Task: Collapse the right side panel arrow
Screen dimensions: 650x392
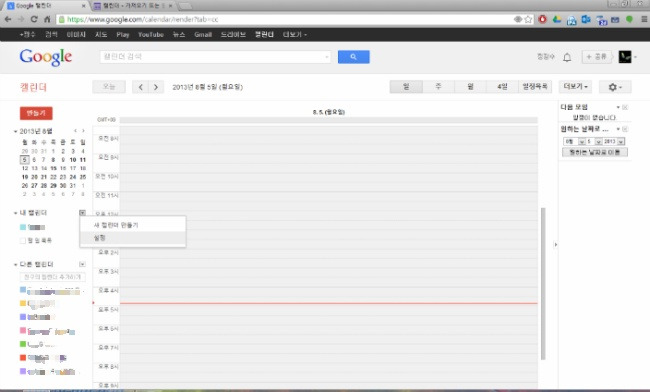Action: click(x=555, y=244)
